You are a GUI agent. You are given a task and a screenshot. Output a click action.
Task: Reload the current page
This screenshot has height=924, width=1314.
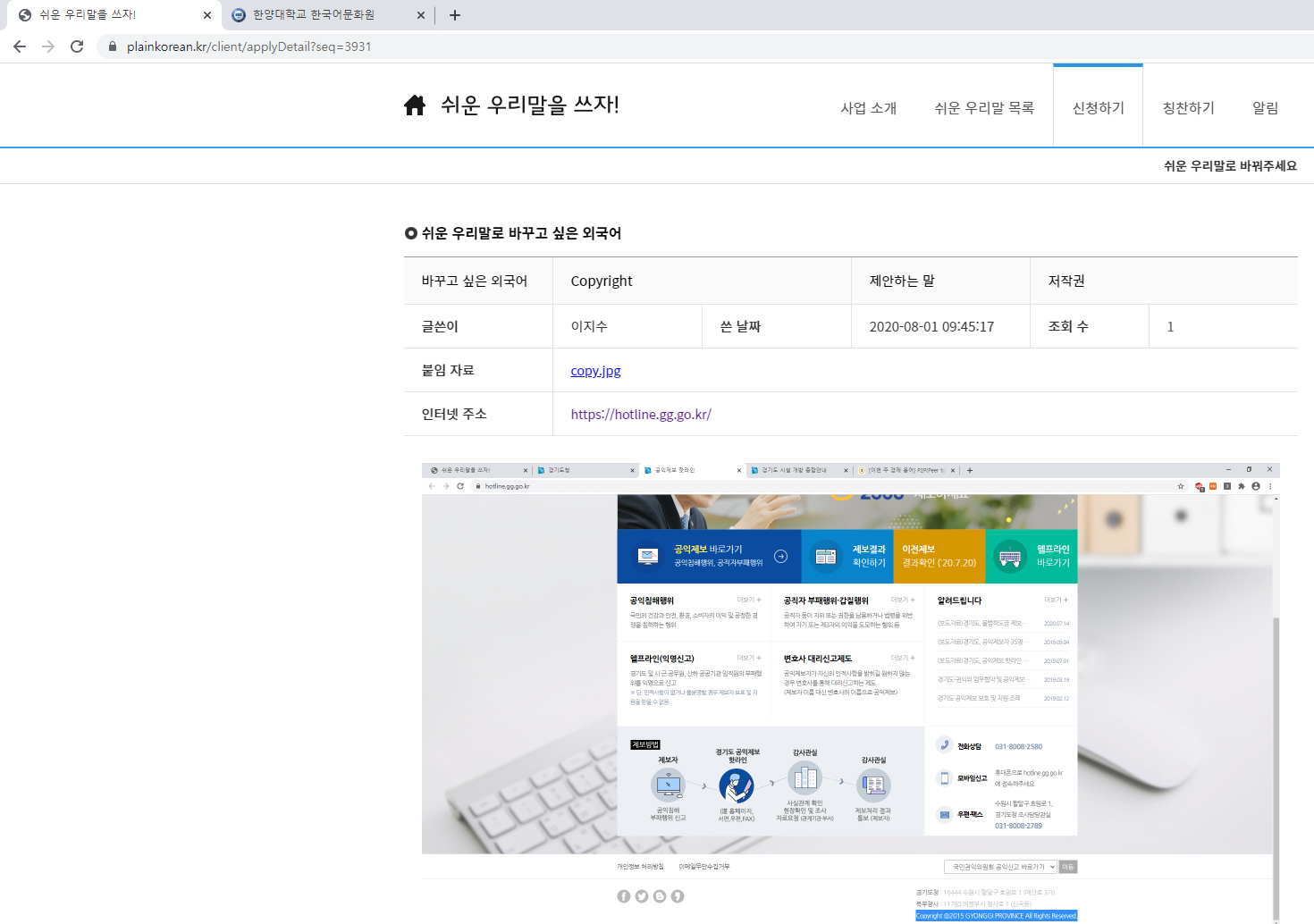77,46
